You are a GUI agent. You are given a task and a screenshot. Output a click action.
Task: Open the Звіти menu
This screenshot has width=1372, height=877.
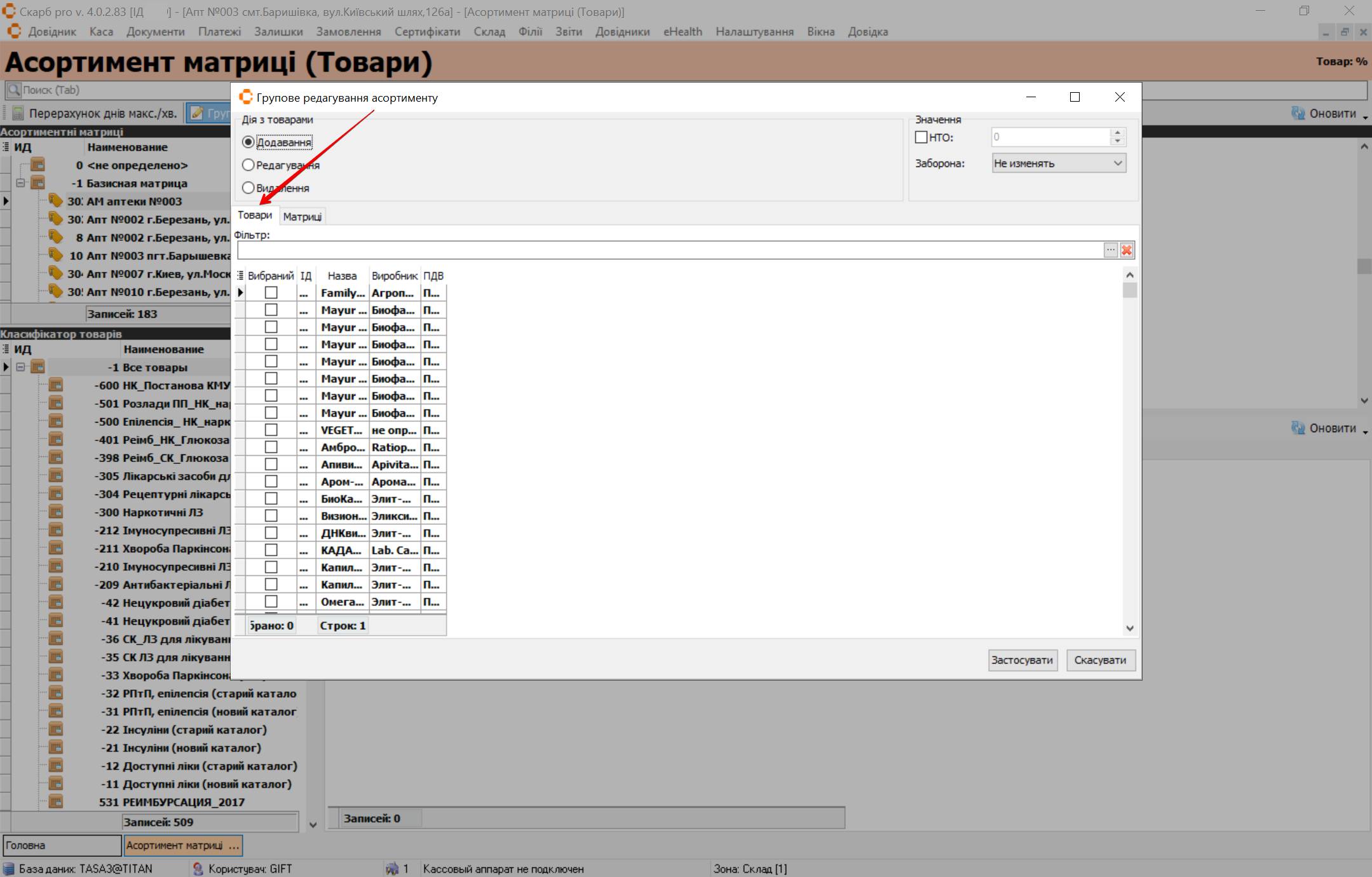click(568, 32)
